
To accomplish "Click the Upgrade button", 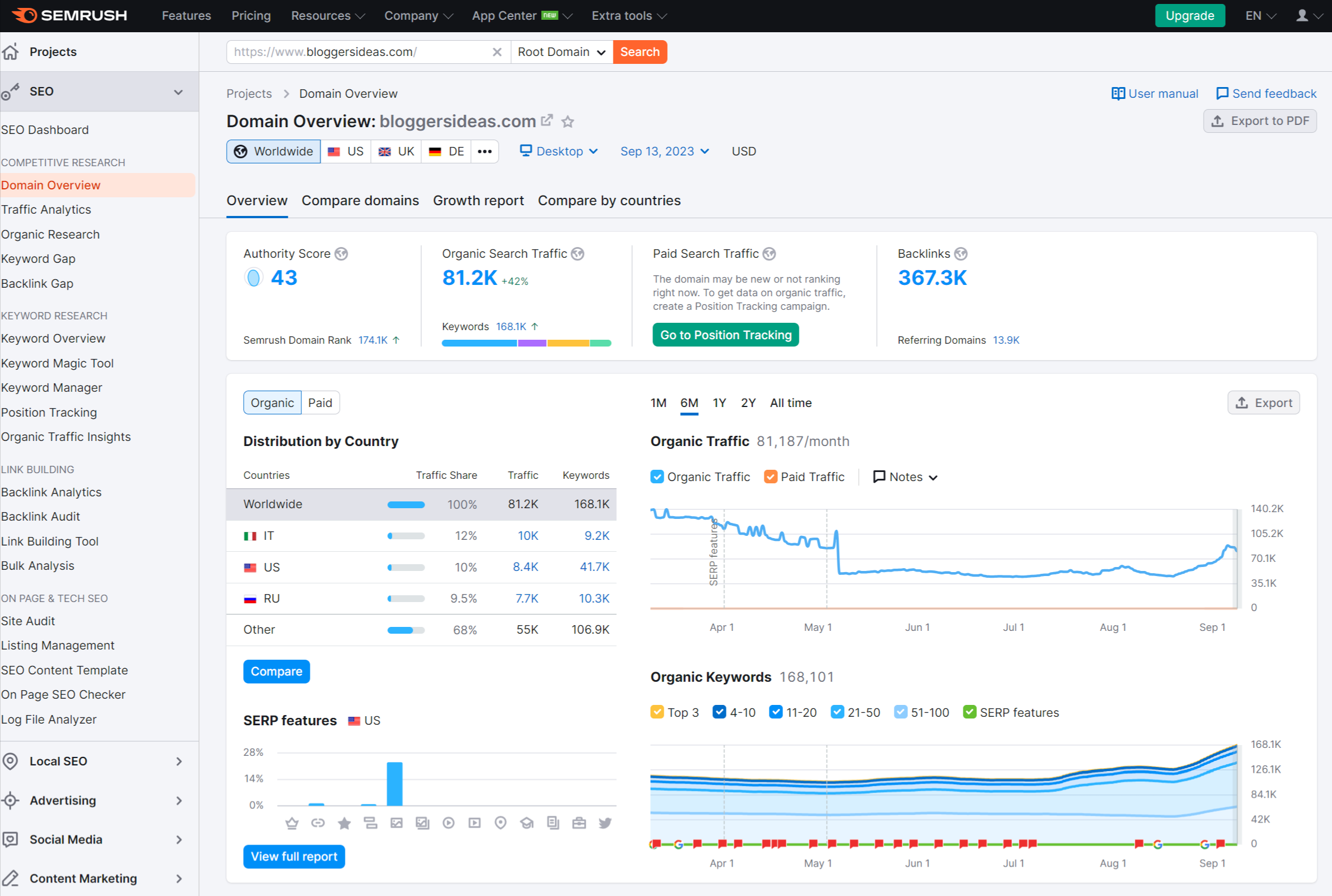I will click(x=1190, y=15).
